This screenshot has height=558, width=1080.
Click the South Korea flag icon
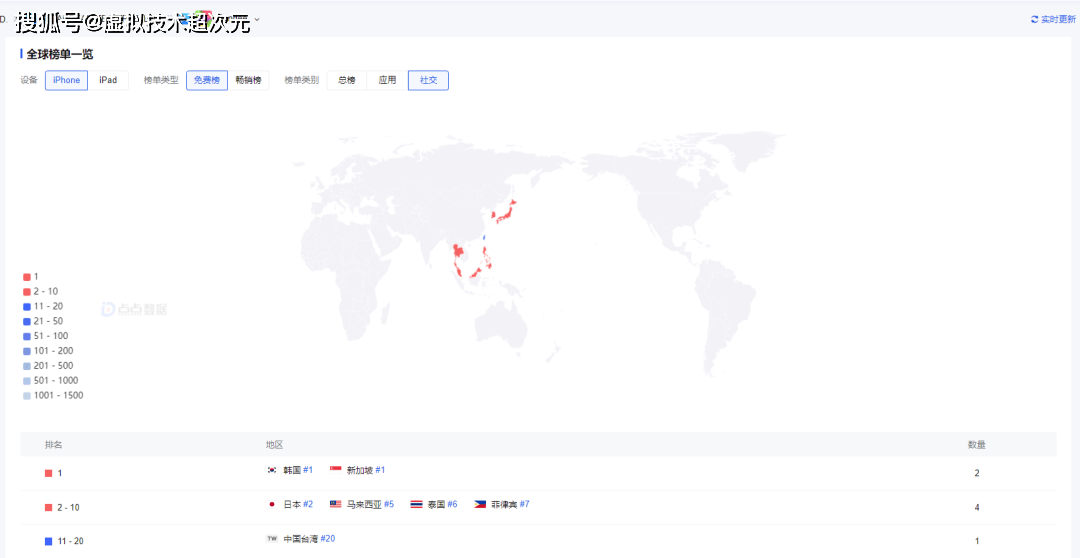(271, 470)
